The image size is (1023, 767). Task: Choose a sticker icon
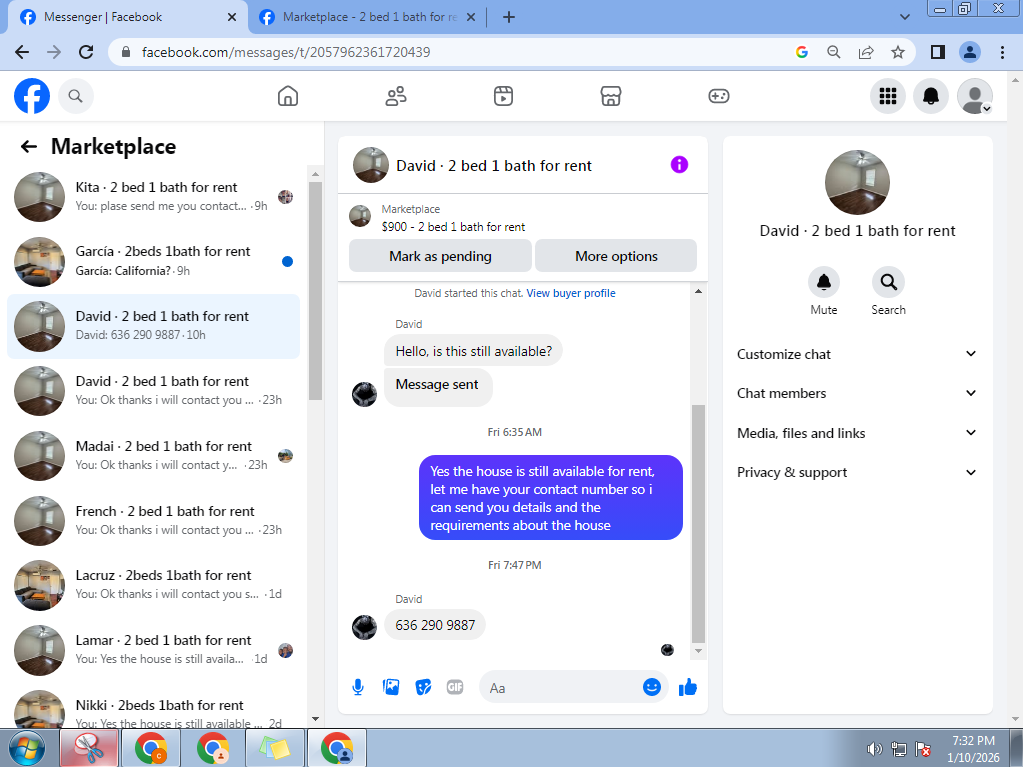pos(423,687)
